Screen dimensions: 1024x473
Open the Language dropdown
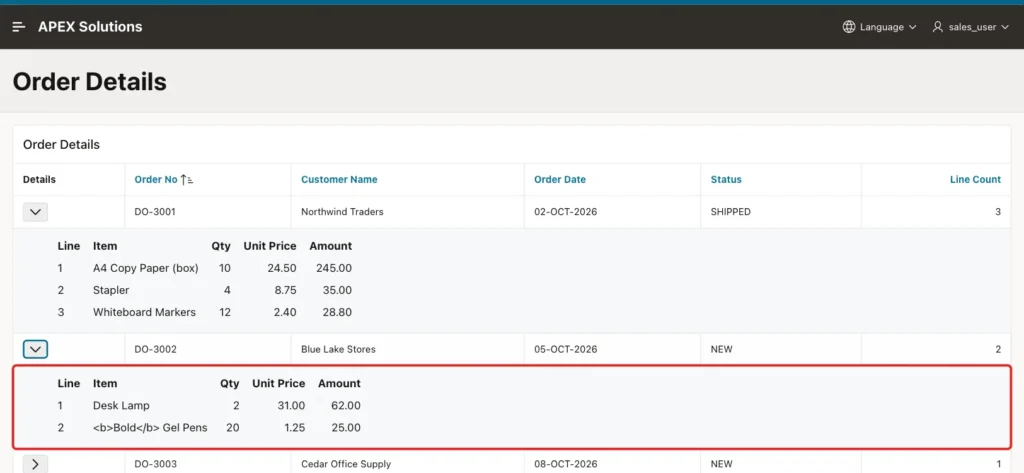coord(880,27)
